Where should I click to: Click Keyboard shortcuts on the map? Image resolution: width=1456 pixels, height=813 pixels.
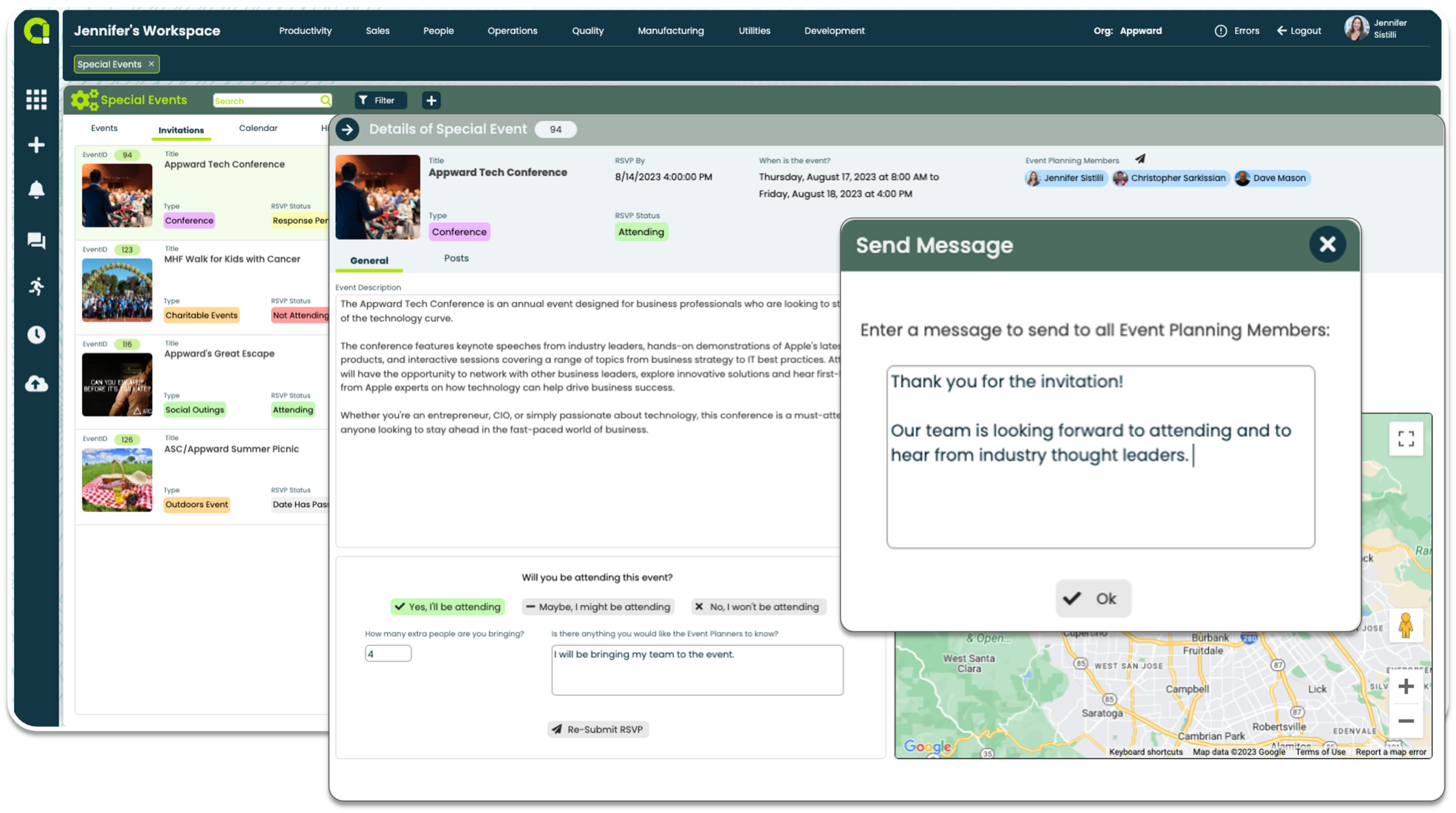tap(1145, 752)
